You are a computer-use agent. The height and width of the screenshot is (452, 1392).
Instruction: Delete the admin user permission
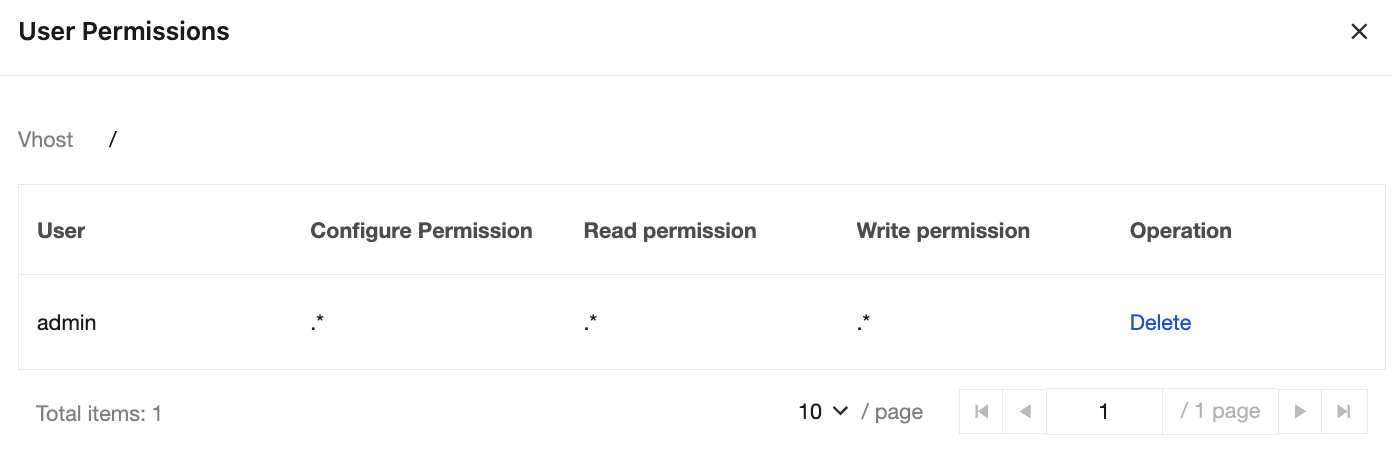1160,323
